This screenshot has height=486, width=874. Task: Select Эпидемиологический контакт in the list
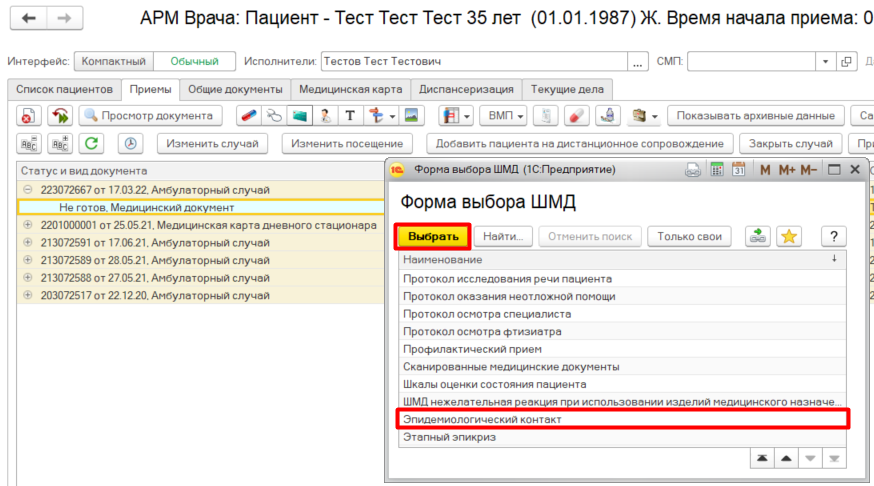tap(621, 419)
